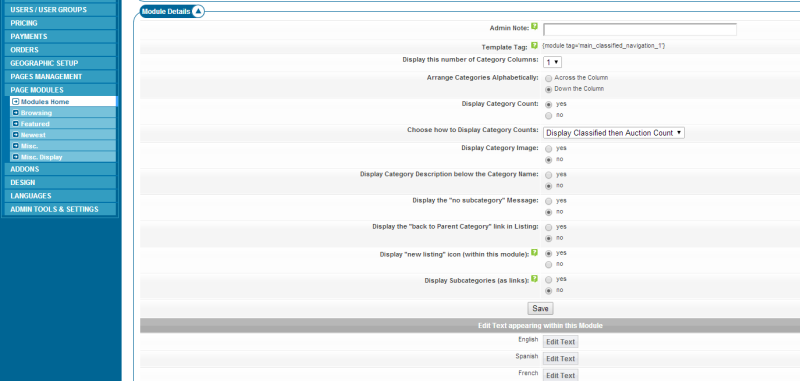Disable Category Description below Category Name

pyautogui.click(x=548, y=186)
